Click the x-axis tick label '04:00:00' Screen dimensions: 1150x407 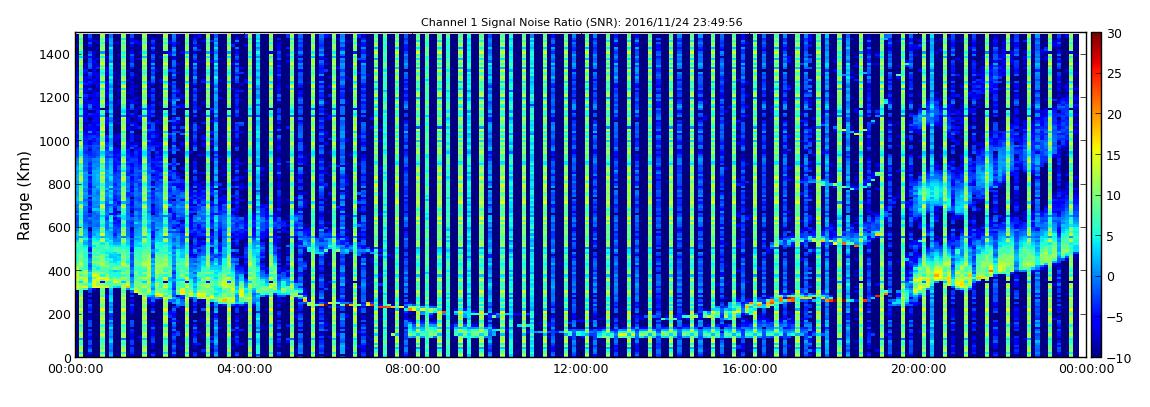tap(243, 370)
